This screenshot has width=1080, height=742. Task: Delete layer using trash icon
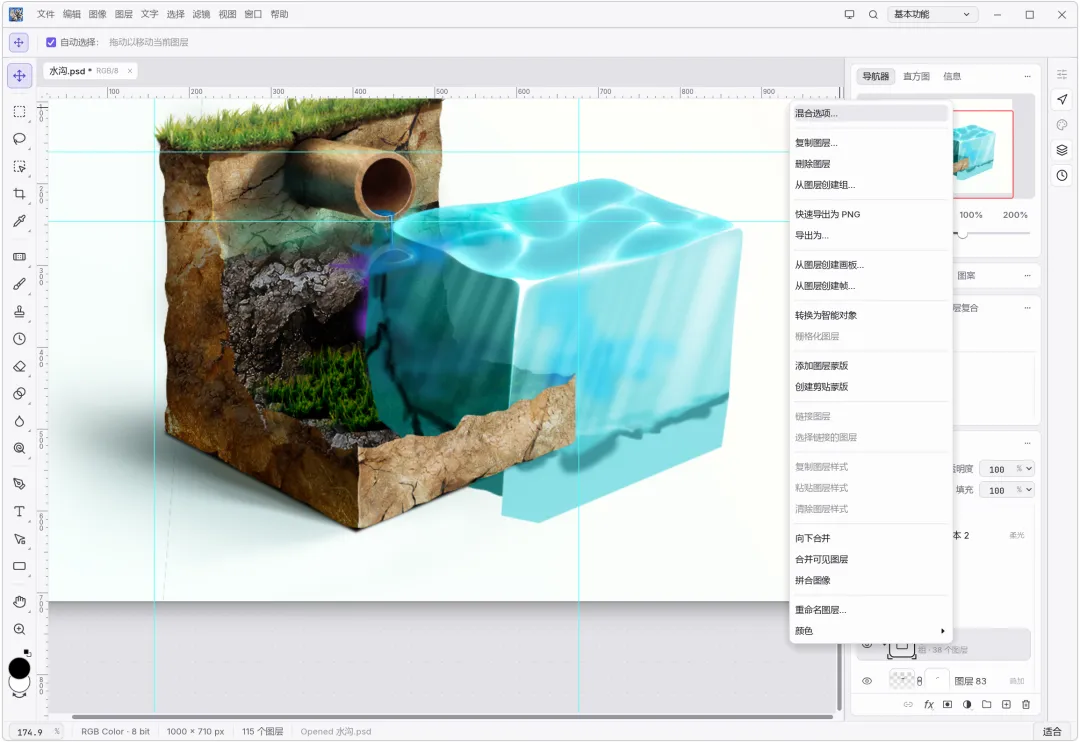1026,704
